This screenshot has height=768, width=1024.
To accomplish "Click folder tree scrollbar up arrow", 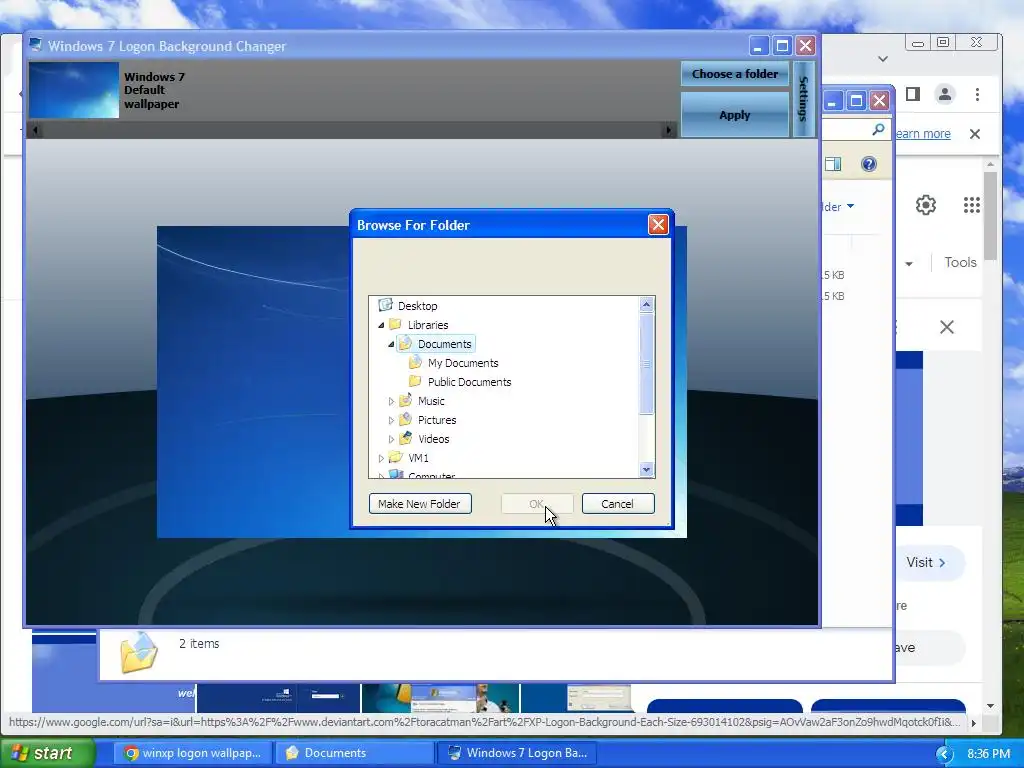I will click(x=647, y=304).
